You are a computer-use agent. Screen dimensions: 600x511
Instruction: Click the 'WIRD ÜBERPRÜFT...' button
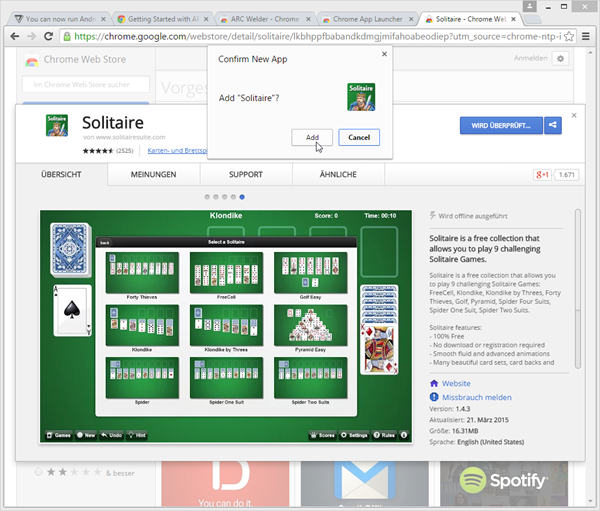(501, 126)
